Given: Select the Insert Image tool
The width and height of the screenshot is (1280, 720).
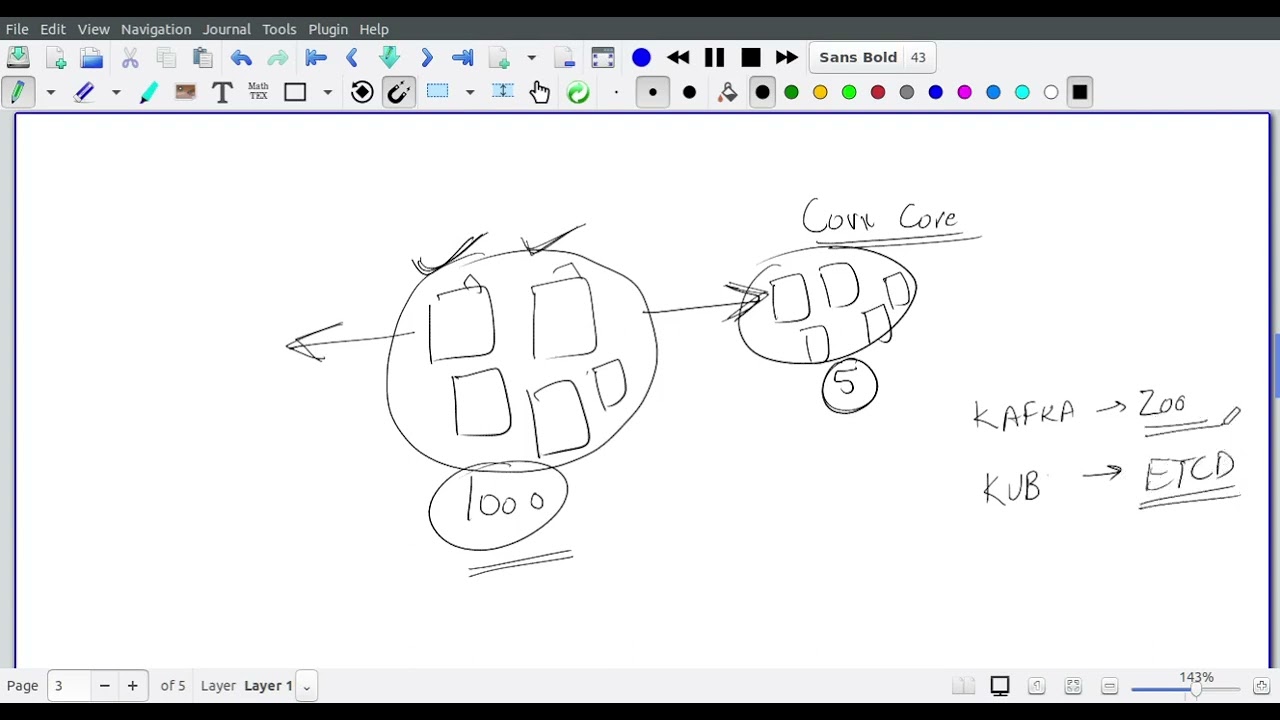Looking at the screenshot, I should 185,92.
